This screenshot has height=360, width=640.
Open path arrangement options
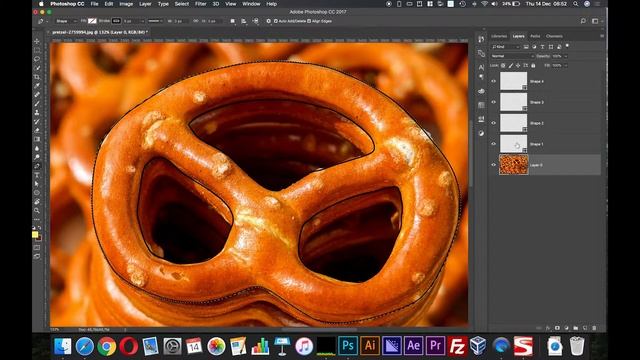pyautogui.click(x=255, y=21)
